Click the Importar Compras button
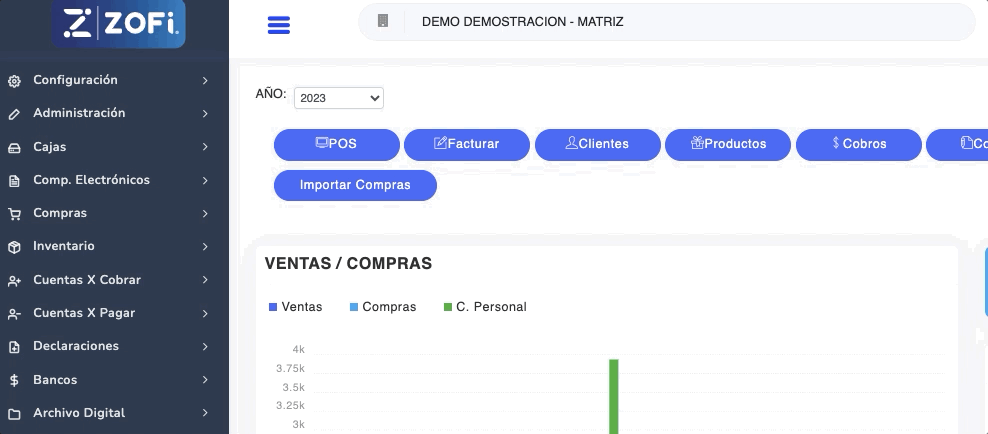 coord(355,185)
